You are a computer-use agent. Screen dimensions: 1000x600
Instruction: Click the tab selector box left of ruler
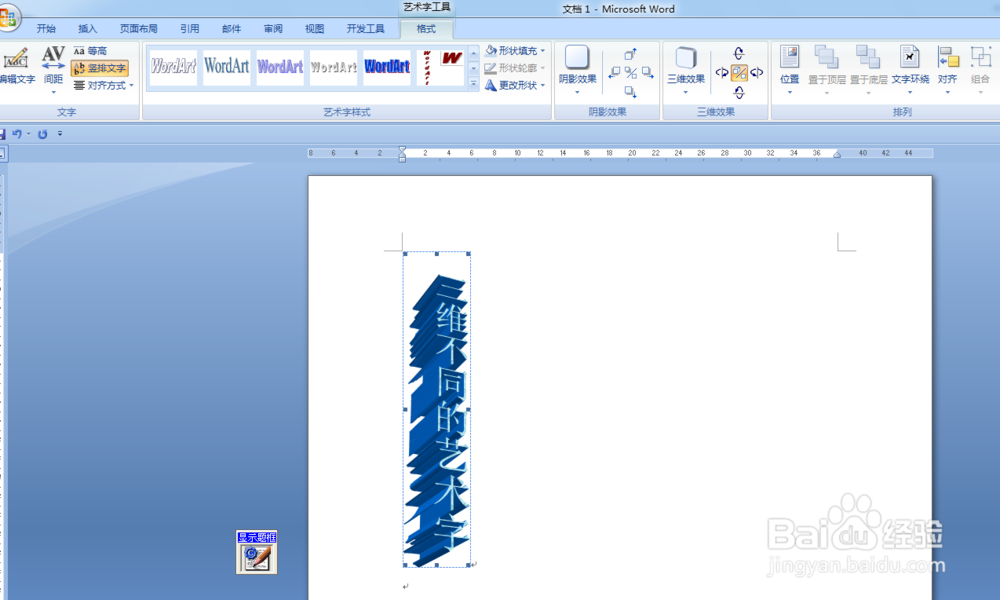[2, 153]
